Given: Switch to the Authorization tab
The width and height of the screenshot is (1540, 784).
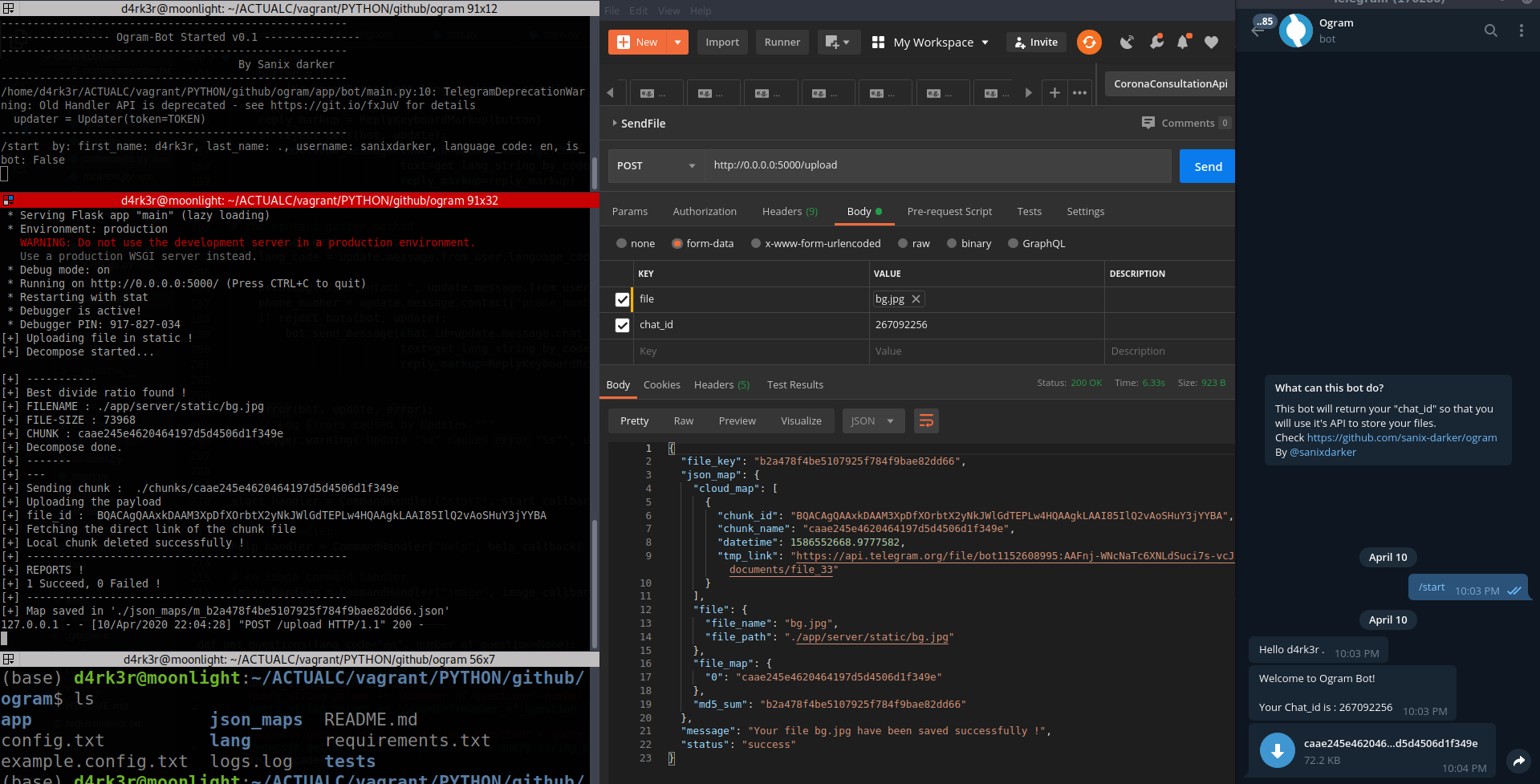Looking at the screenshot, I should pos(705,211).
